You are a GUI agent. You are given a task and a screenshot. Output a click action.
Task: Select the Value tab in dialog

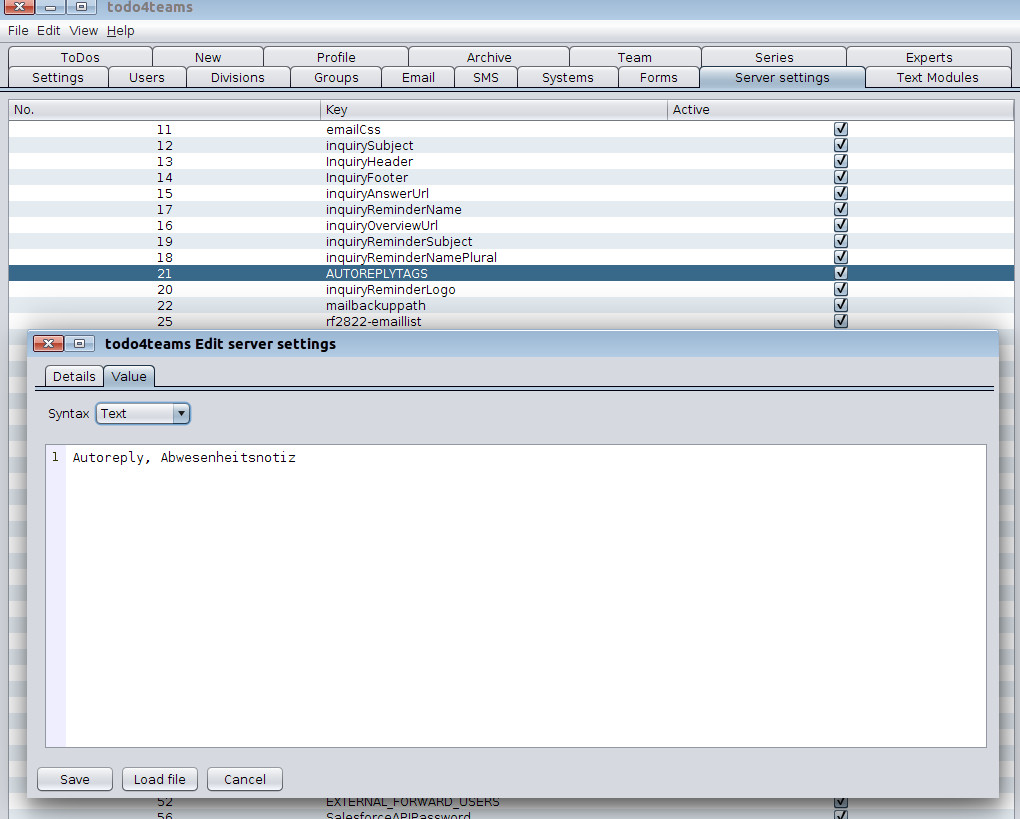129,377
